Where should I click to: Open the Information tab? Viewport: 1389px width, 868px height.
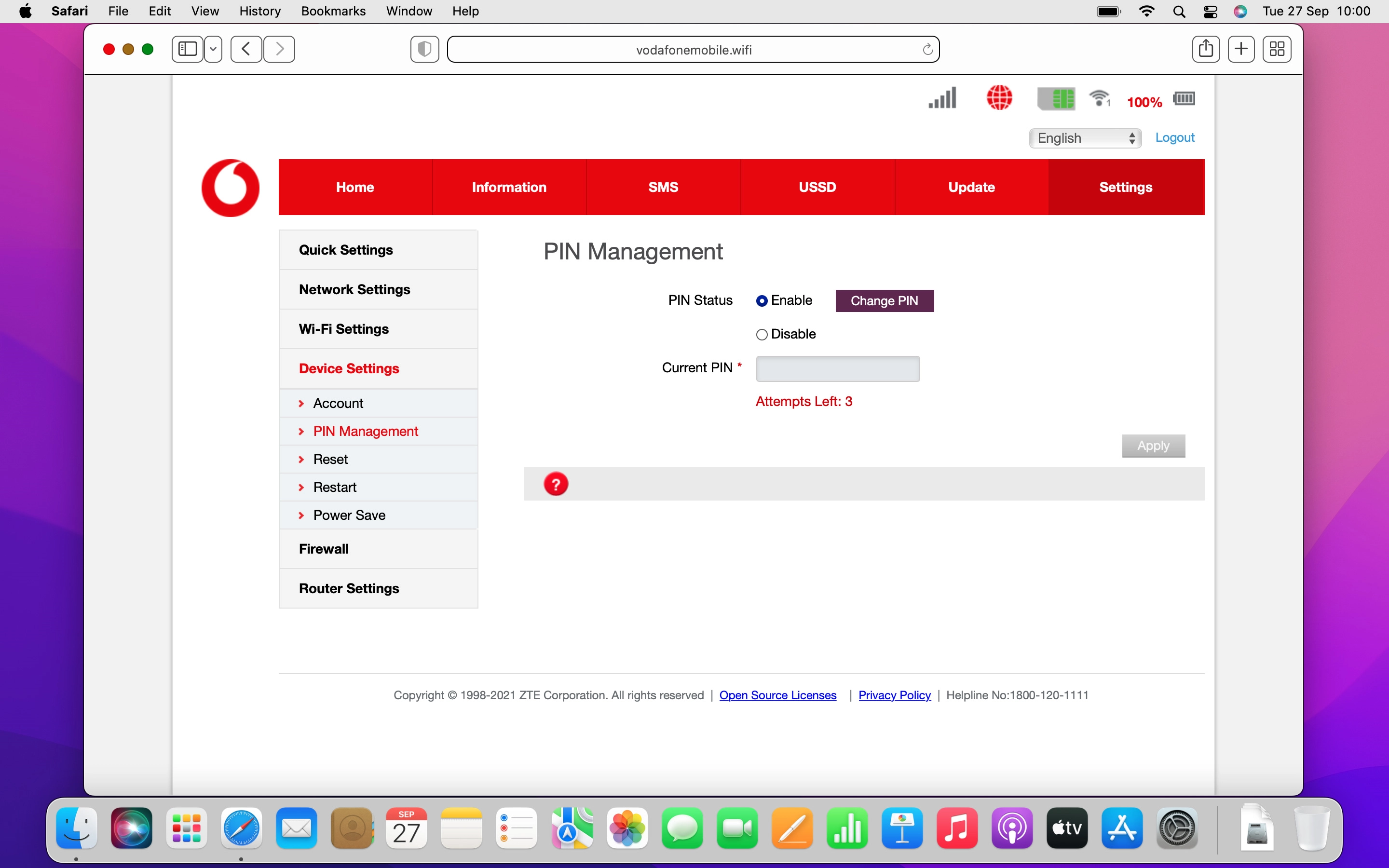[508, 187]
